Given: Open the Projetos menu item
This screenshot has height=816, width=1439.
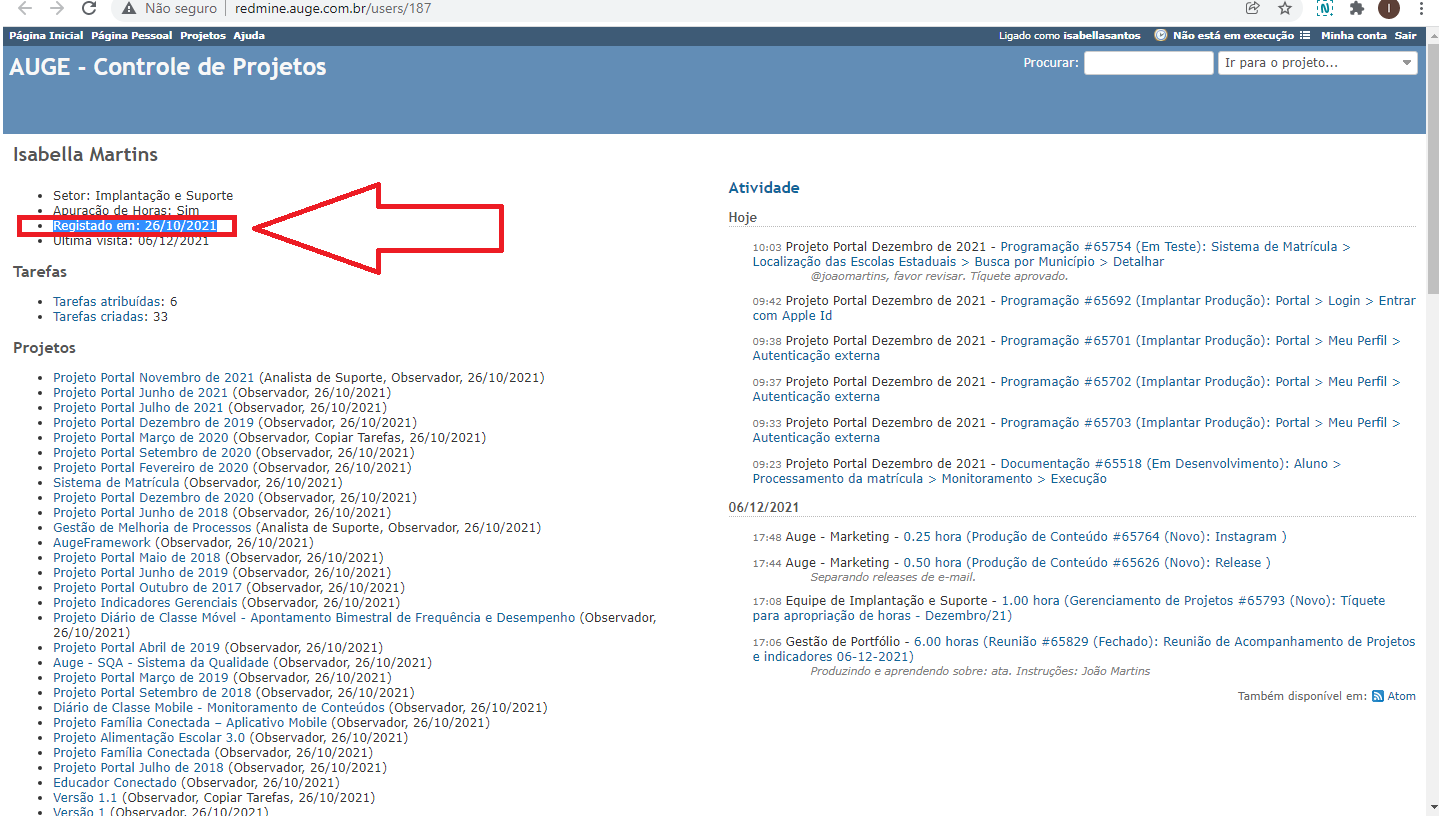Looking at the screenshot, I should (203, 35).
